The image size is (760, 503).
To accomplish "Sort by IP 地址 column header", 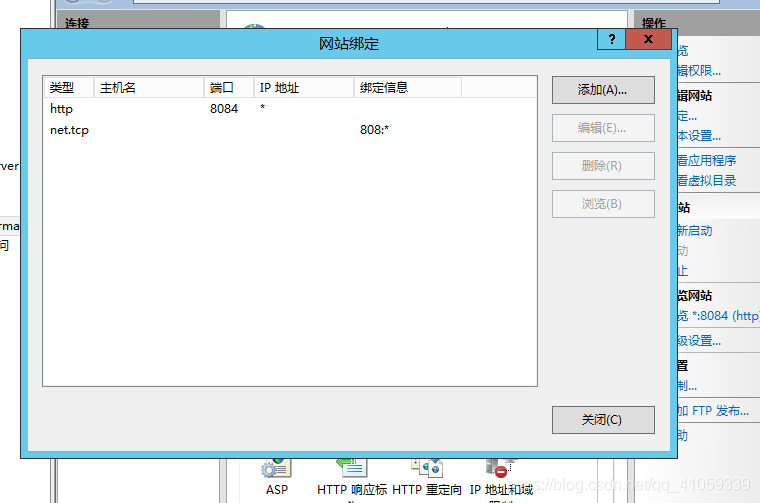I will [x=304, y=88].
